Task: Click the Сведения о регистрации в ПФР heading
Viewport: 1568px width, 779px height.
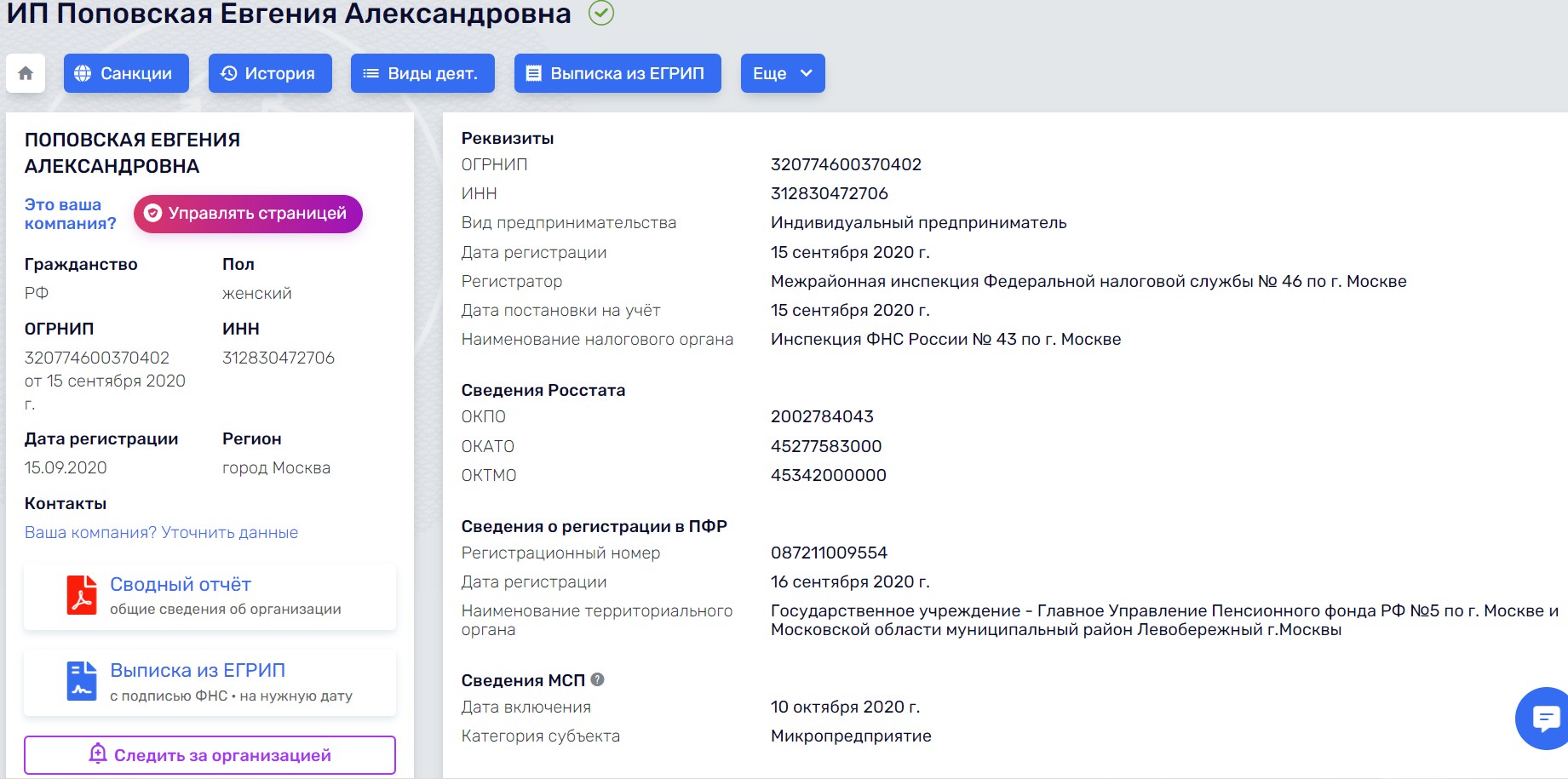Action: coord(594,526)
